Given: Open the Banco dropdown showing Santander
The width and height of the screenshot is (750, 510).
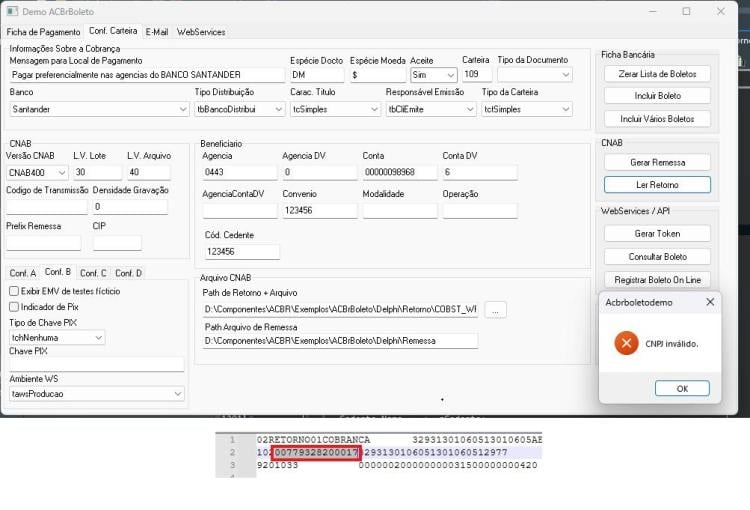Looking at the screenshot, I should click(183, 109).
